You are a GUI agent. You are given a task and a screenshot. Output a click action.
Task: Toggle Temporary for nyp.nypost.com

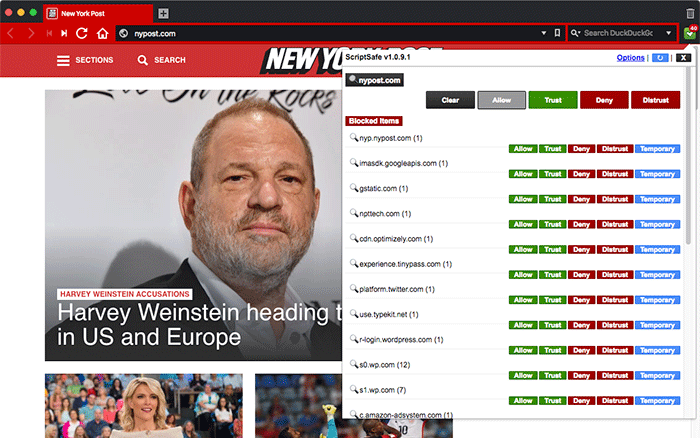(x=657, y=148)
